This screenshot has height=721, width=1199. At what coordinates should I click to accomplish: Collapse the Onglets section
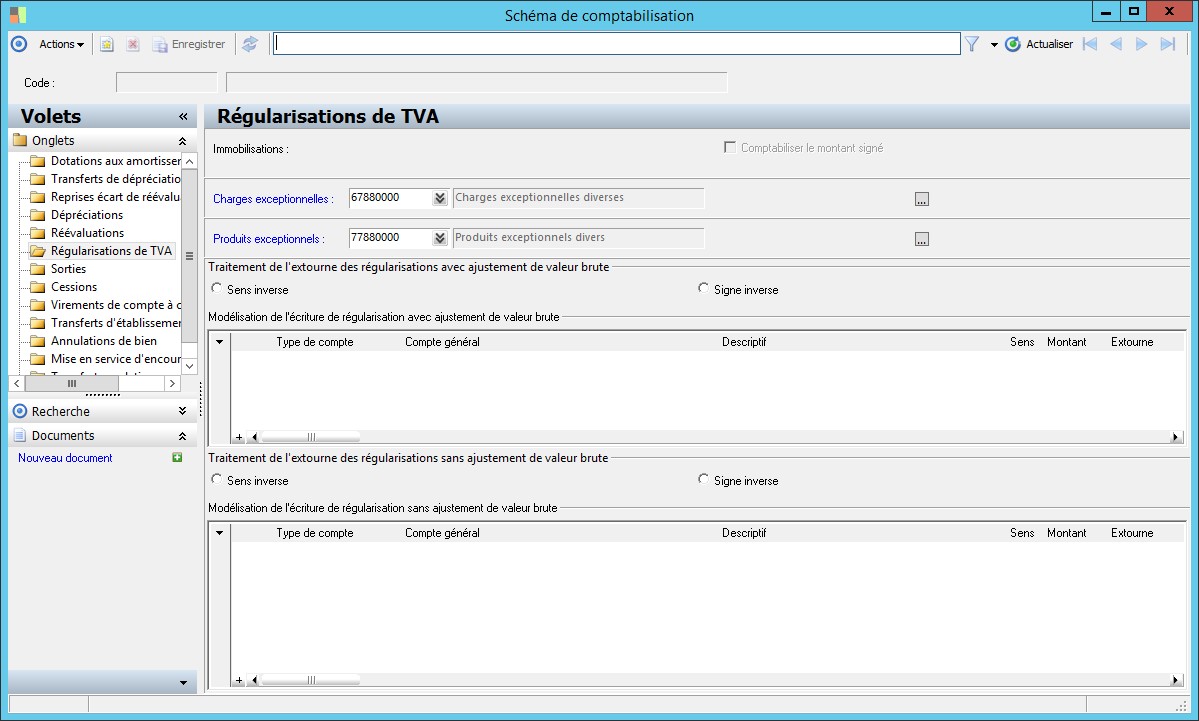click(x=182, y=141)
